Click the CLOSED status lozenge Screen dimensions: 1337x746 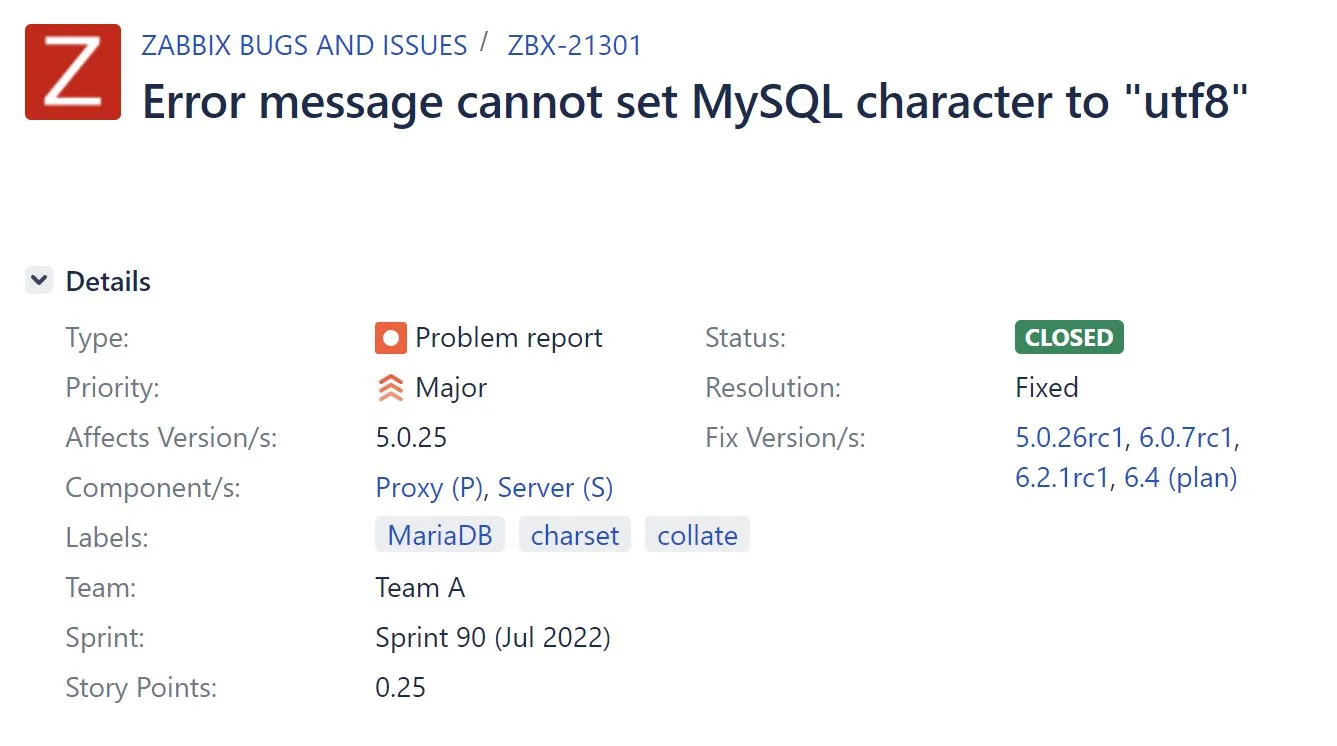click(x=1067, y=337)
